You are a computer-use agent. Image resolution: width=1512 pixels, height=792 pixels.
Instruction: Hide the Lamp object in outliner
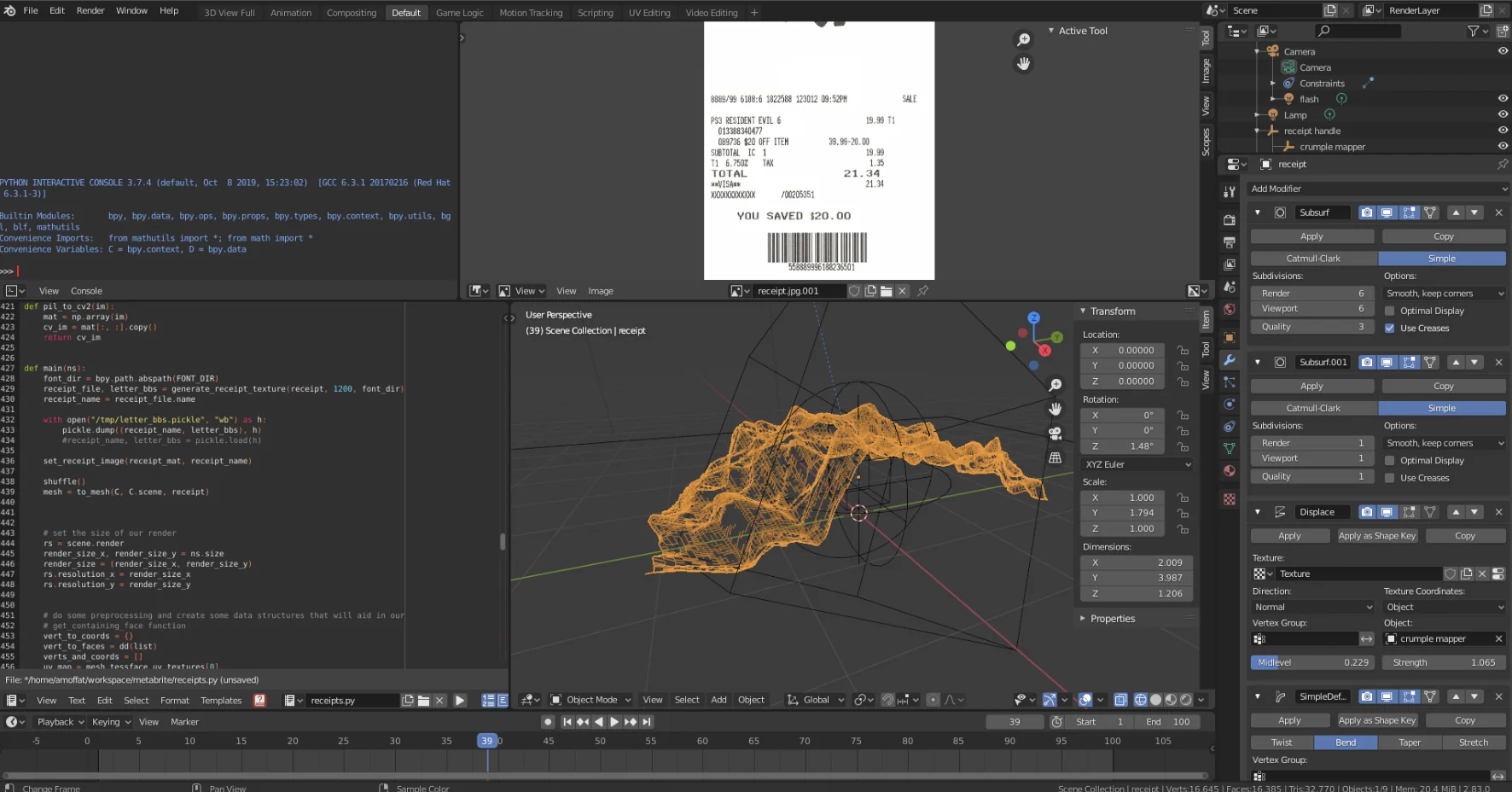(x=1503, y=114)
